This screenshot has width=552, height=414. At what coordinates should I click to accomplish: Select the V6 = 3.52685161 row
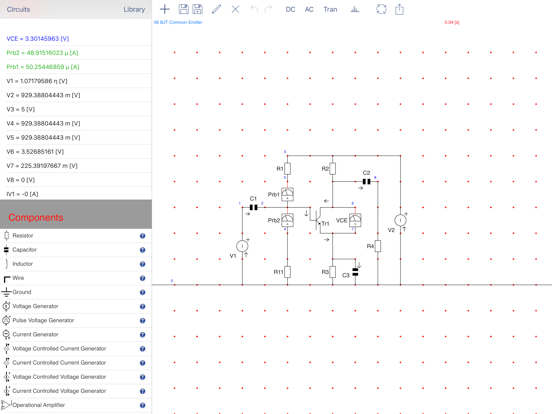tap(76, 151)
